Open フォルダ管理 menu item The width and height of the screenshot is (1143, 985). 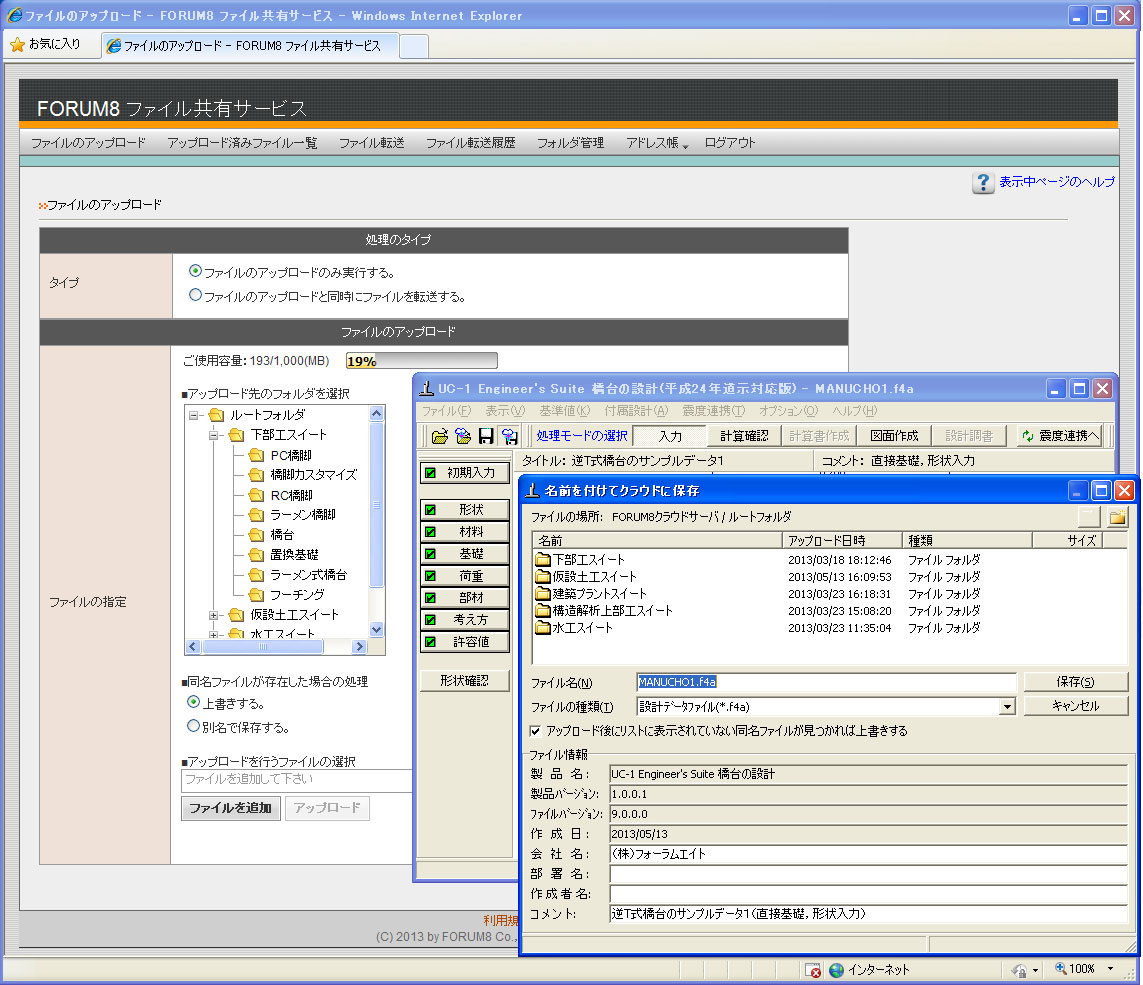pos(570,143)
